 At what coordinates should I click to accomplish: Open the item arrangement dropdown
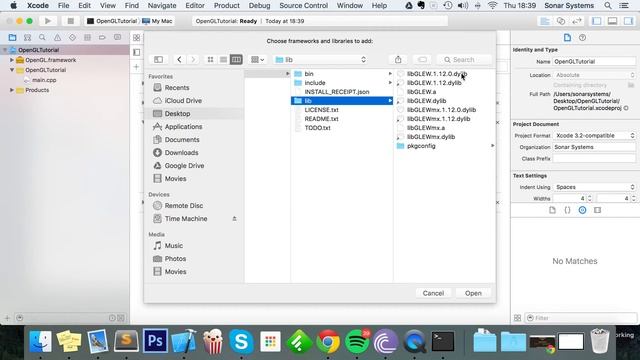pyautogui.click(x=258, y=60)
